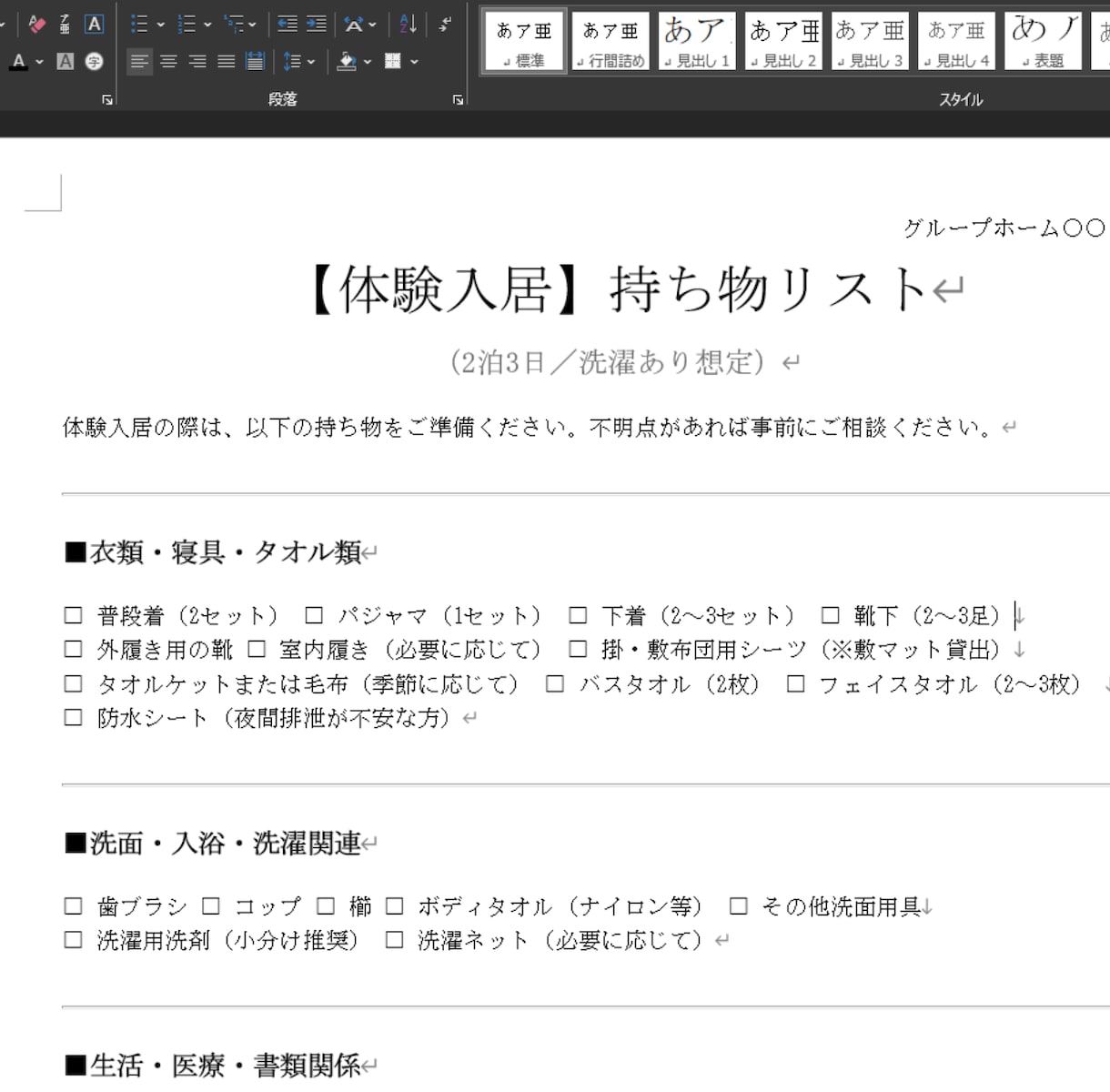This screenshot has height=1092, width=1110.
Task: Click the □ box before 歯ブラシ
Action: 74,906
